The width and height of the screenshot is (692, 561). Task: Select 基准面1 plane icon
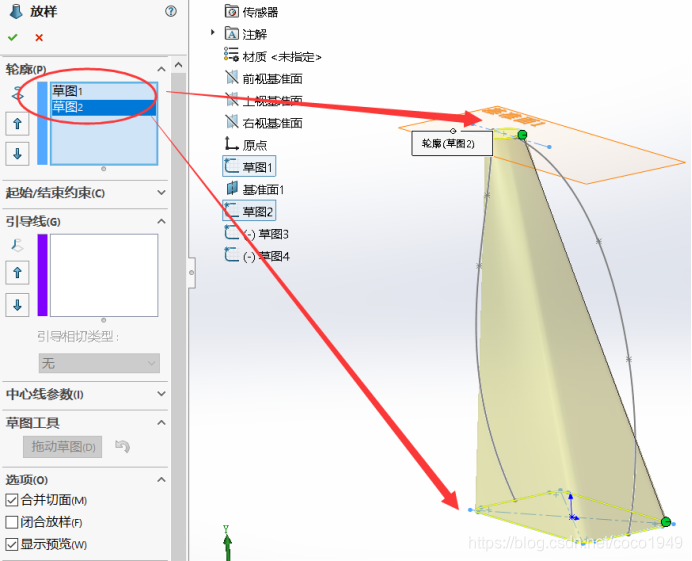click(x=232, y=189)
